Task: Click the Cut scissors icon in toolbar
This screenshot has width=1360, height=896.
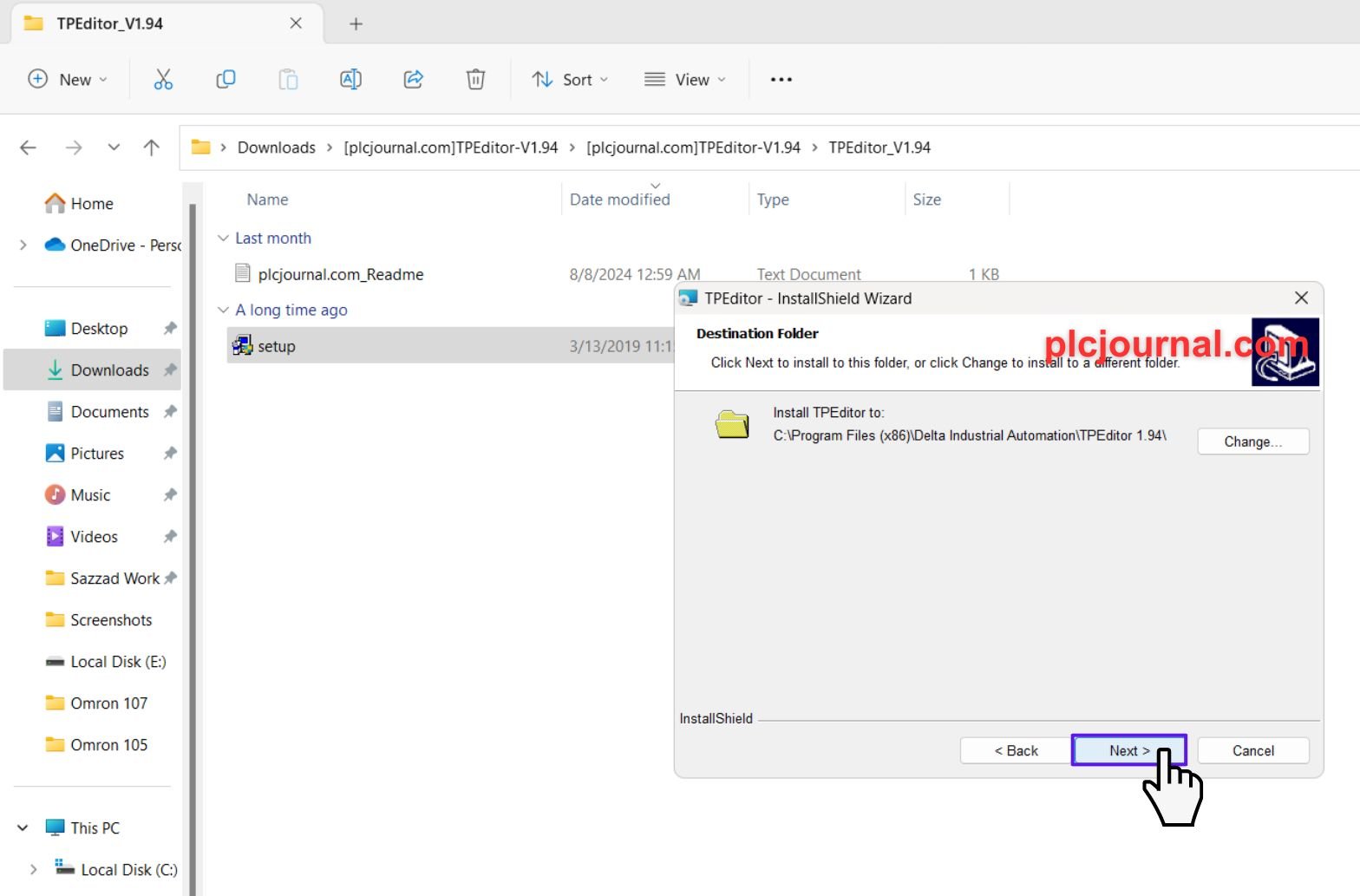Action: pos(163,79)
